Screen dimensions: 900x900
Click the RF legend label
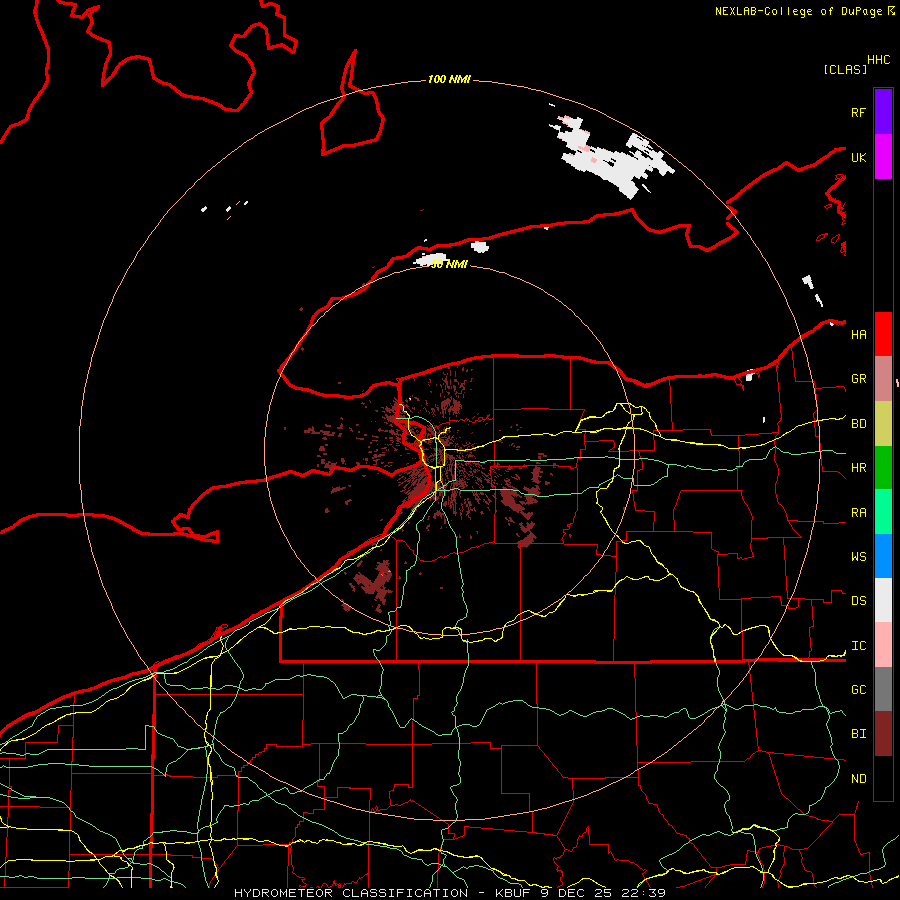tap(858, 112)
